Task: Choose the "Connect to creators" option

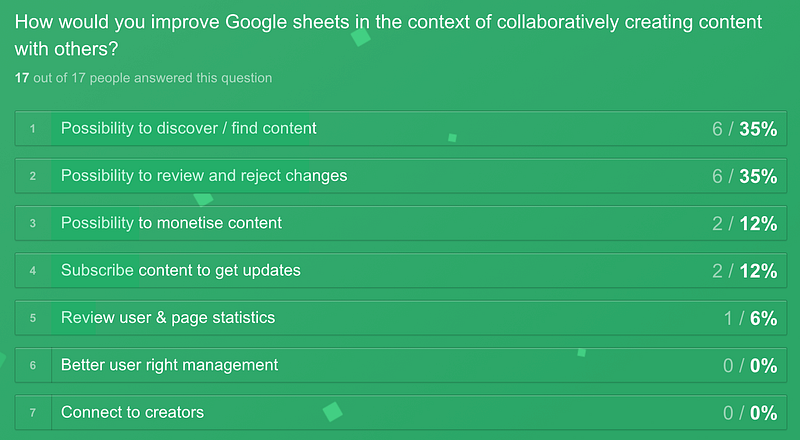Action: pos(132,412)
